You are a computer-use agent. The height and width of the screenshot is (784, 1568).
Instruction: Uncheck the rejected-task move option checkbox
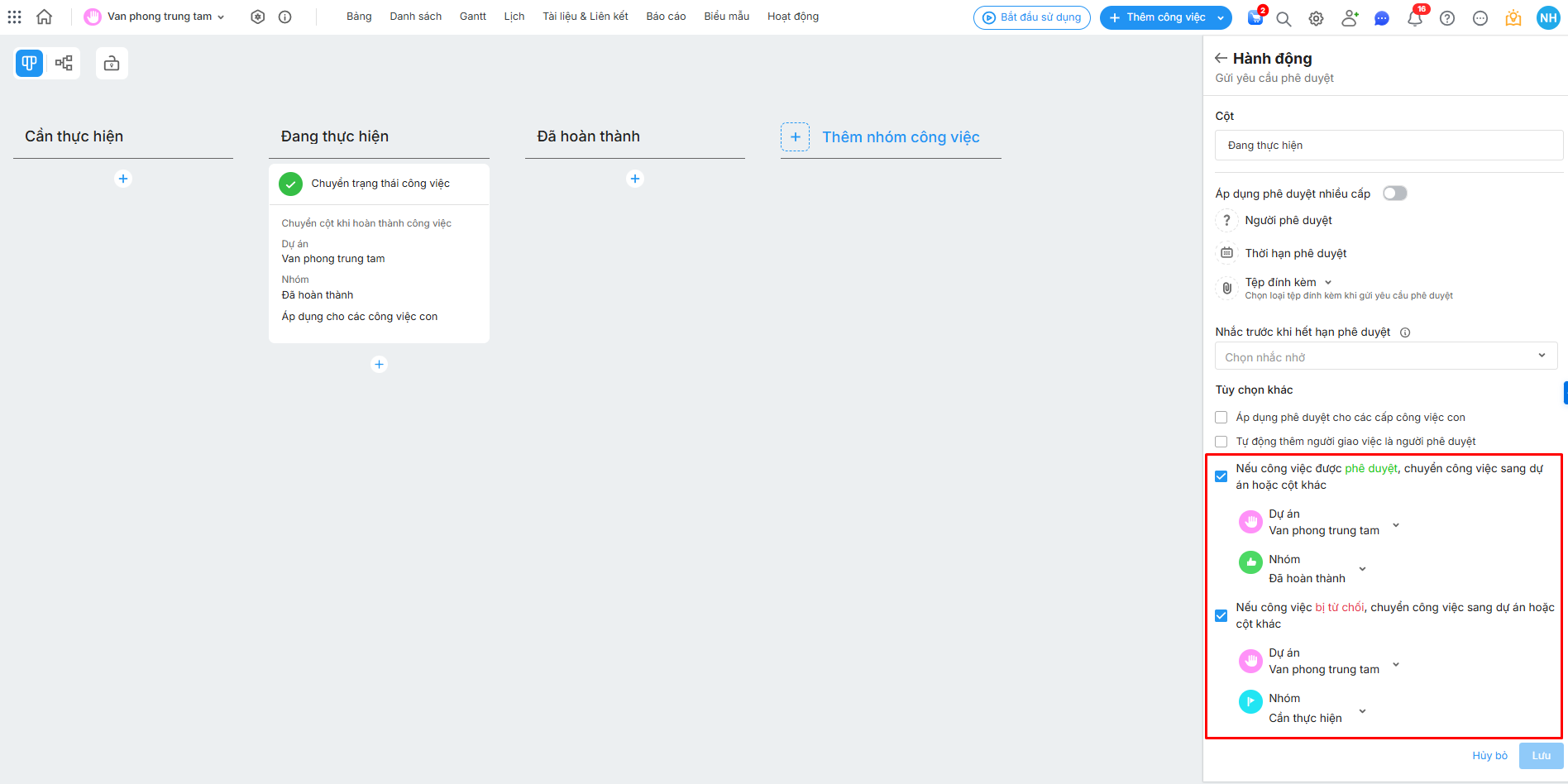[x=1221, y=615]
